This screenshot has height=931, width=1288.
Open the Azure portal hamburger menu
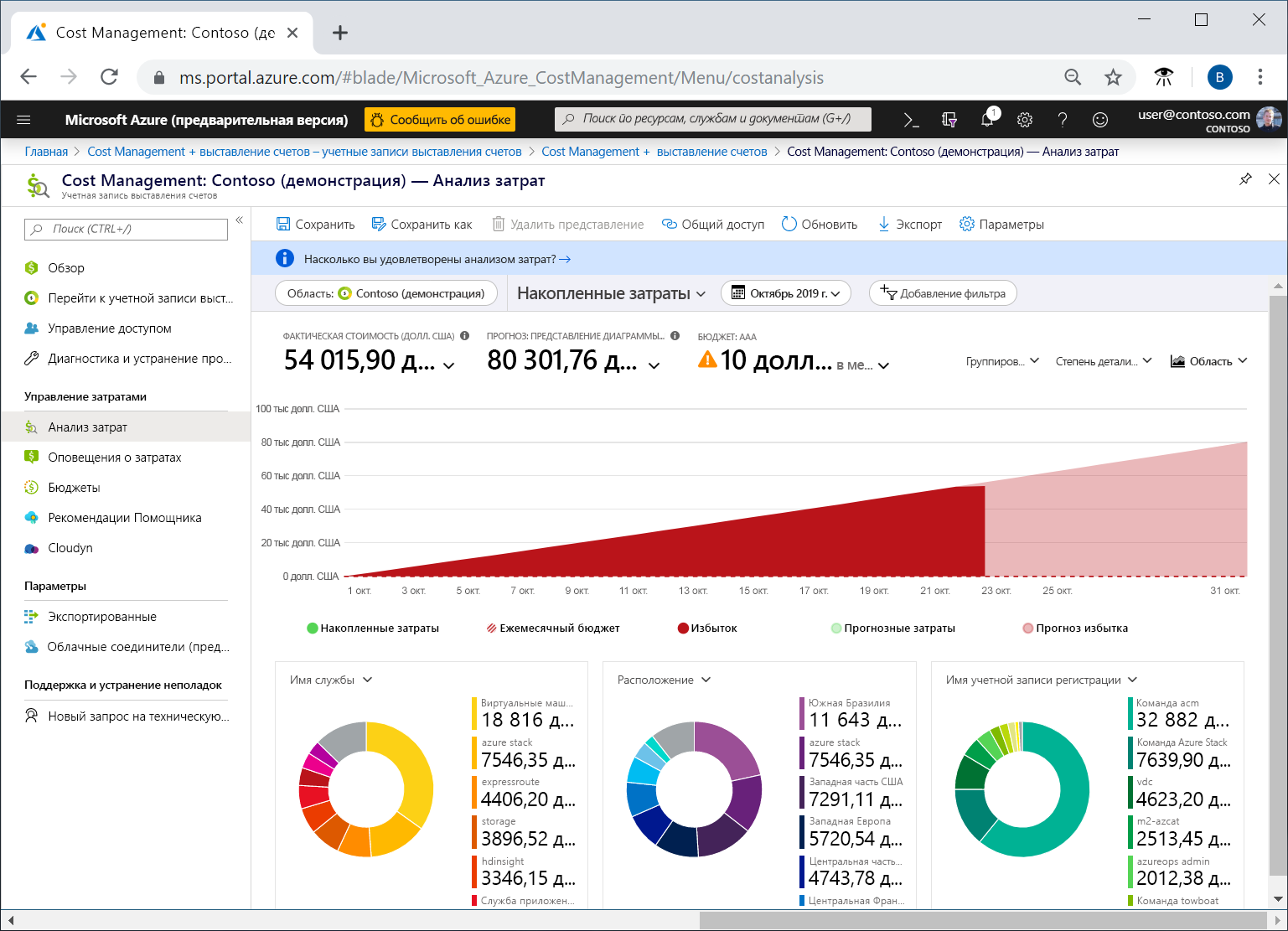23,120
